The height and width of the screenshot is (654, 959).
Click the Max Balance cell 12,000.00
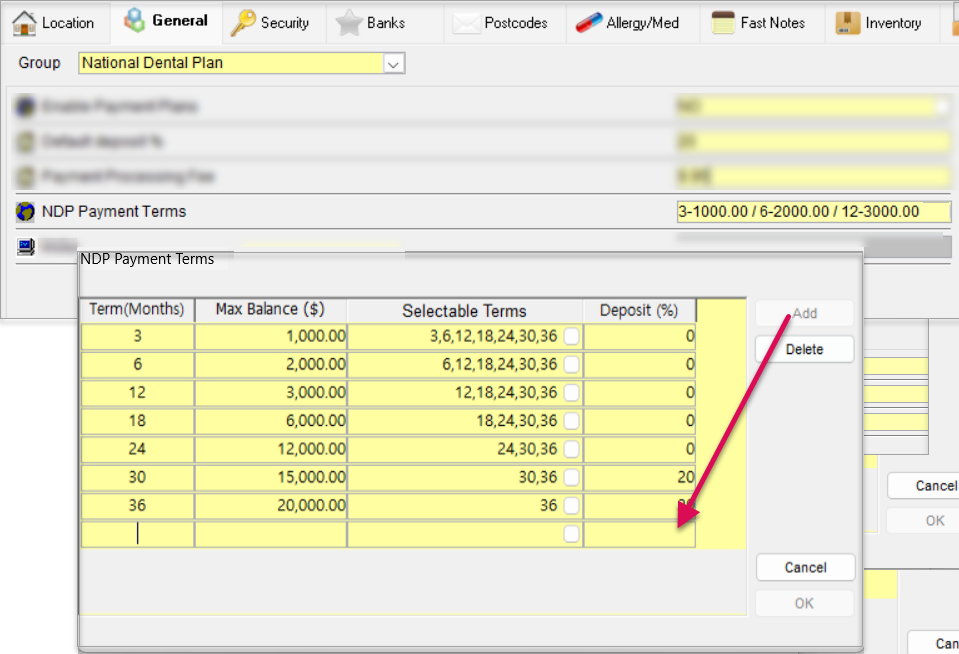270,449
